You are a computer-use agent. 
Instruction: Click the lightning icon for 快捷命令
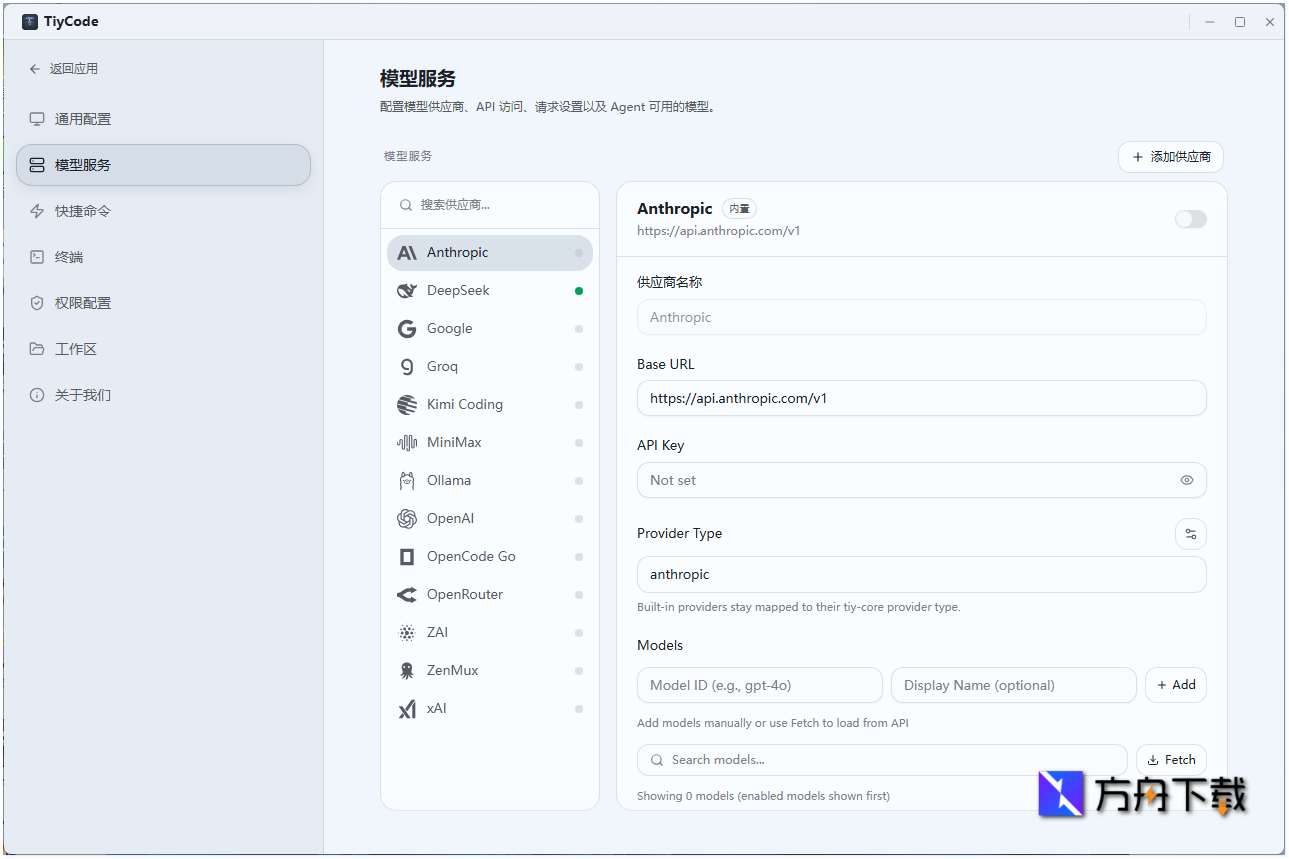37,211
